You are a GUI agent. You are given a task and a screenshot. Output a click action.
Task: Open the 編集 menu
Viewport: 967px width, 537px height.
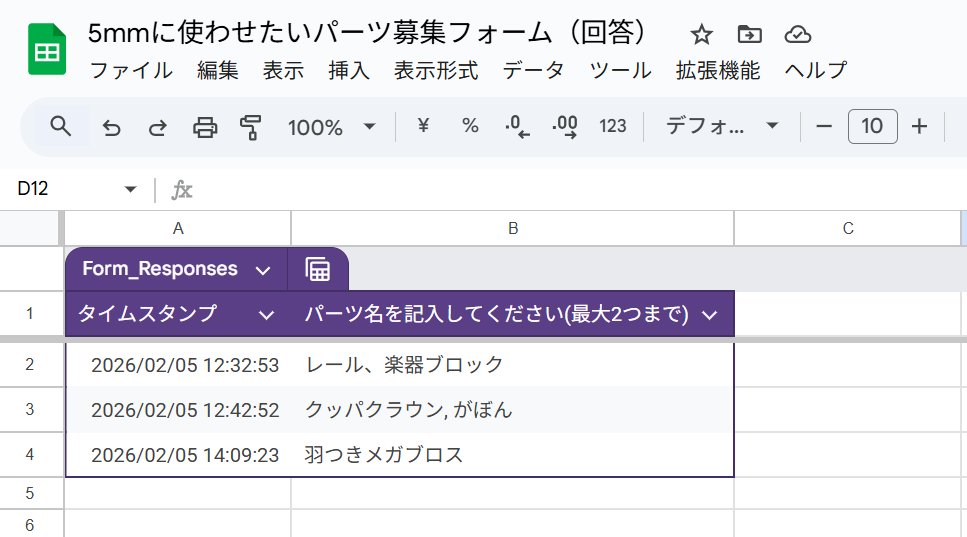[x=218, y=70]
